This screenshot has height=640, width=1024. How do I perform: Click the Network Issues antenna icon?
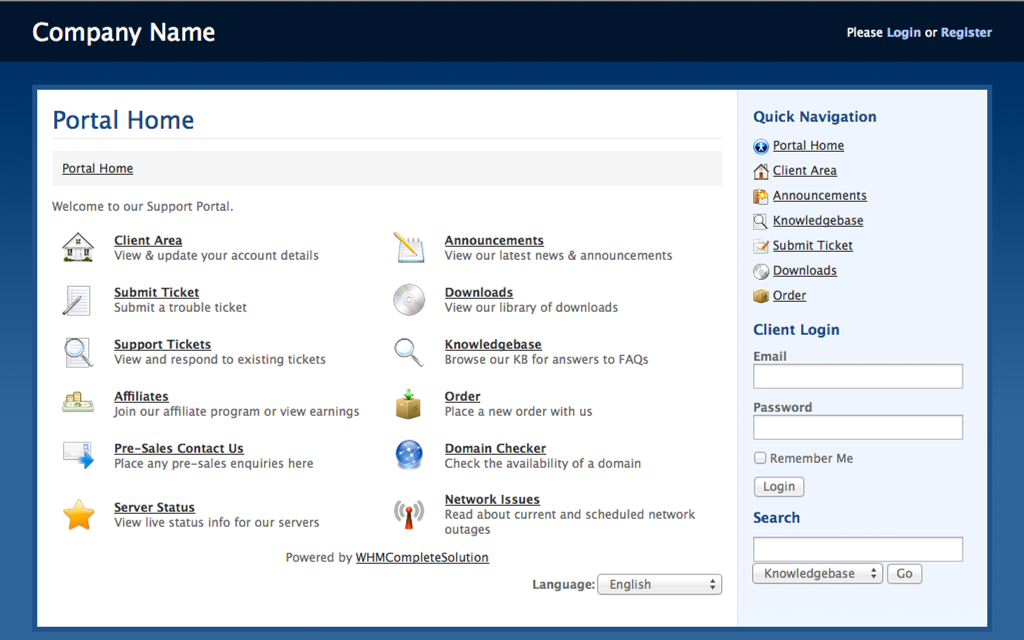click(x=409, y=514)
